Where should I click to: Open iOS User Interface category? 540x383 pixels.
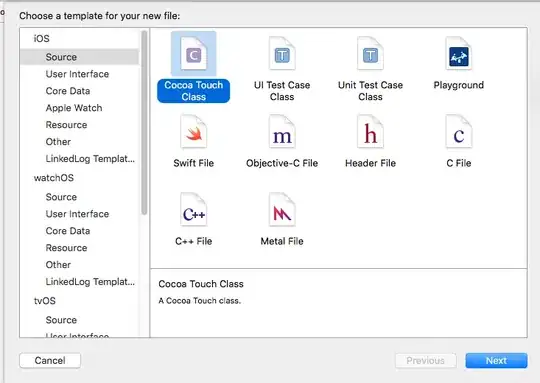click(x=77, y=74)
